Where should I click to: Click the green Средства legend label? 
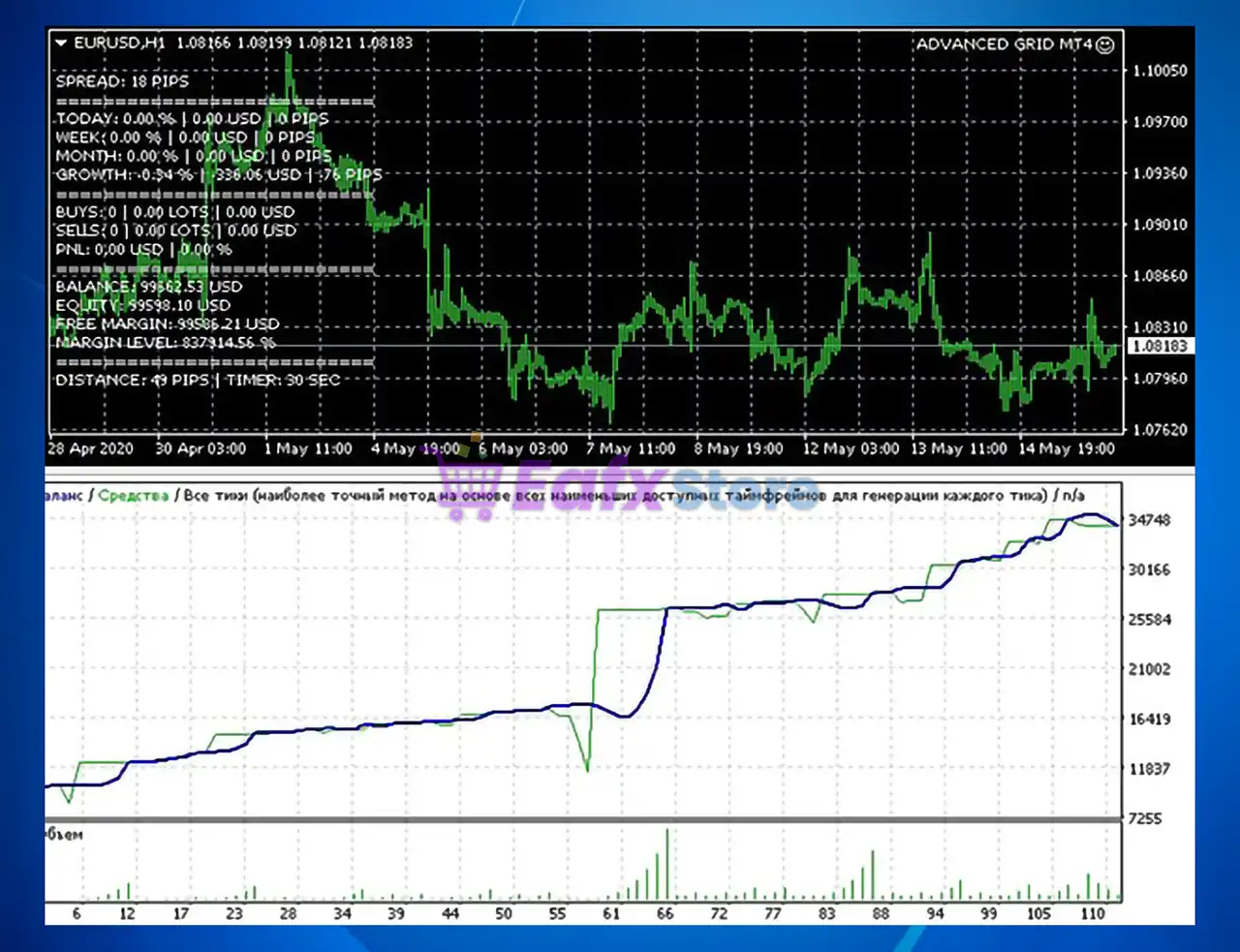tap(133, 496)
